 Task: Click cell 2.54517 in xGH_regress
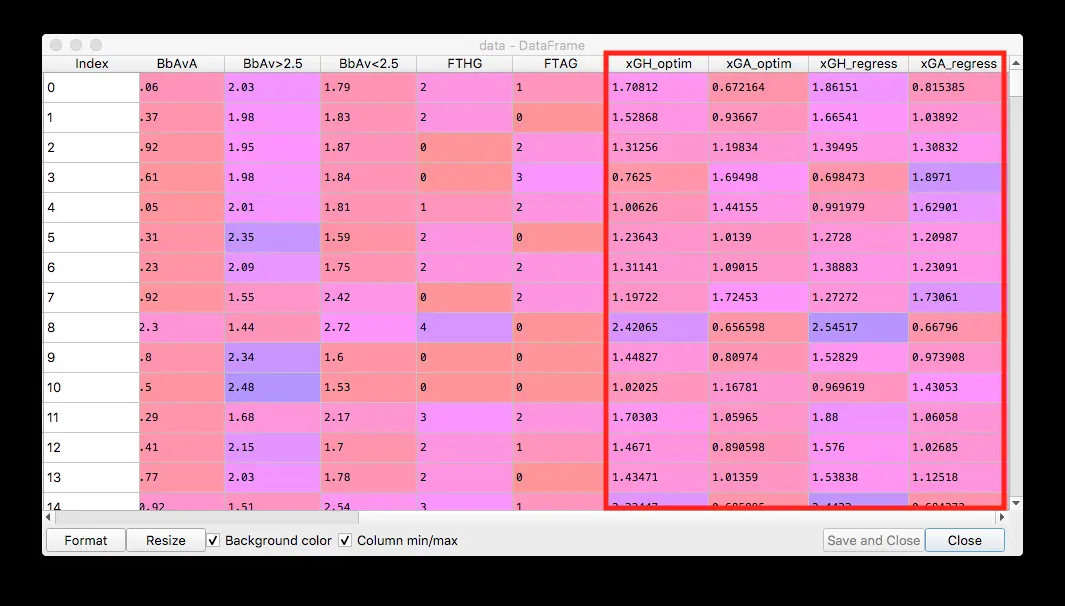coord(859,327)
